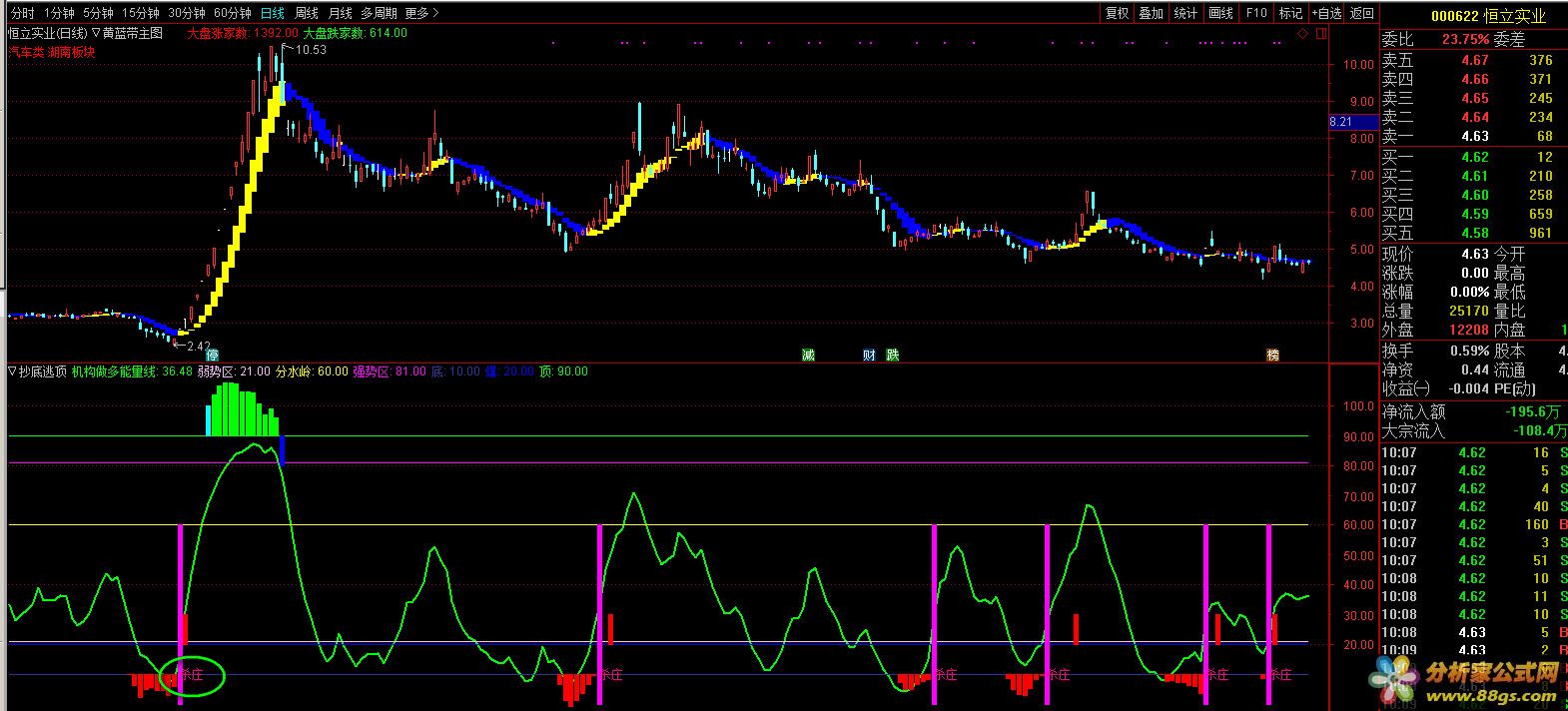
Task: Click the 跌 event marker icon
Action: 893,355
